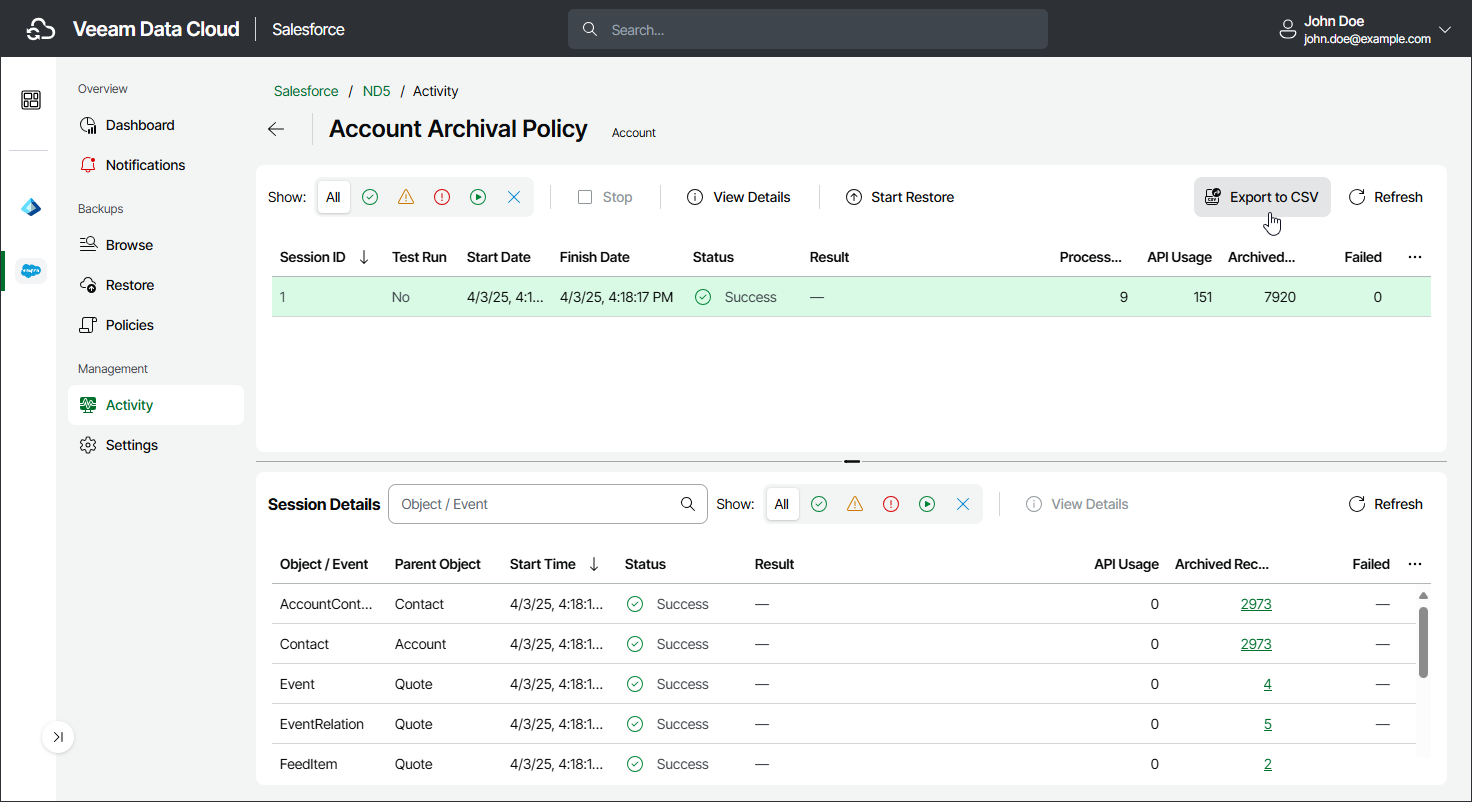
Task: Click the user profile avatar icon
Action: tap(1288, 30)
